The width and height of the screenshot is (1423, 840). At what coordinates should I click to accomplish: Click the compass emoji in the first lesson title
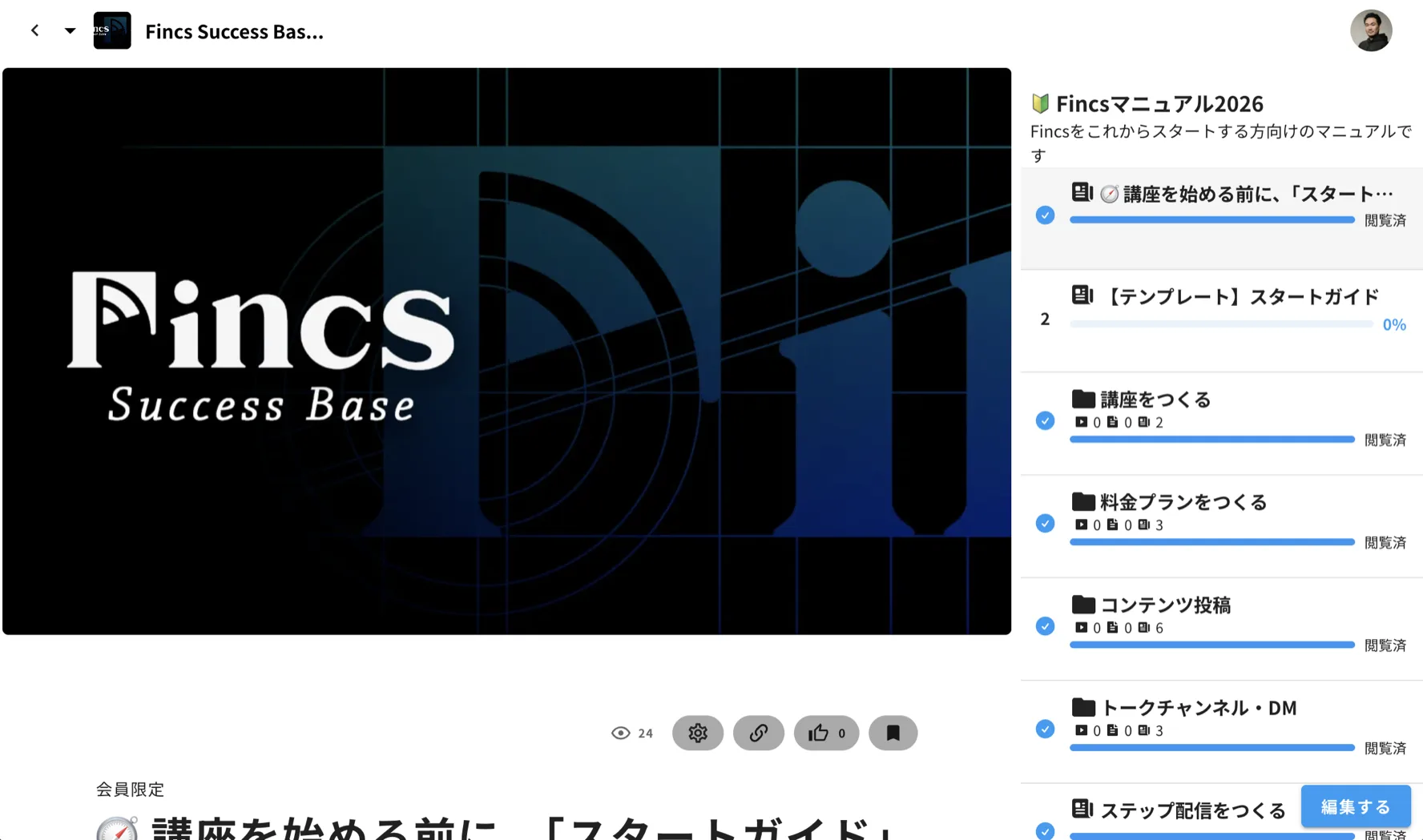[1109, 194]
